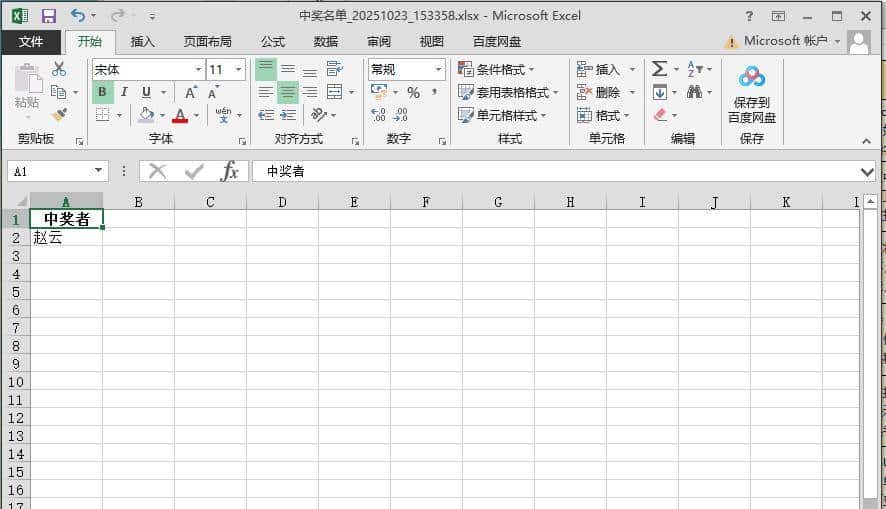Expand 套用表格格式 table format menu
Viewport: 886px width, 509px height.
tap(507, 93)
